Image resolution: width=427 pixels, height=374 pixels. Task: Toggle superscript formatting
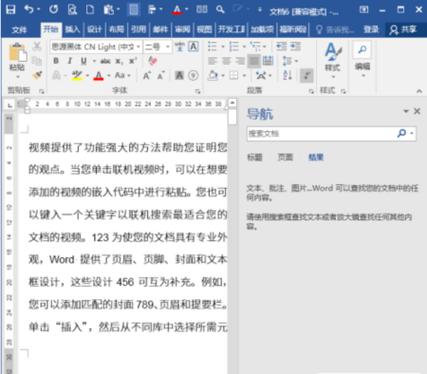point(133,61)
